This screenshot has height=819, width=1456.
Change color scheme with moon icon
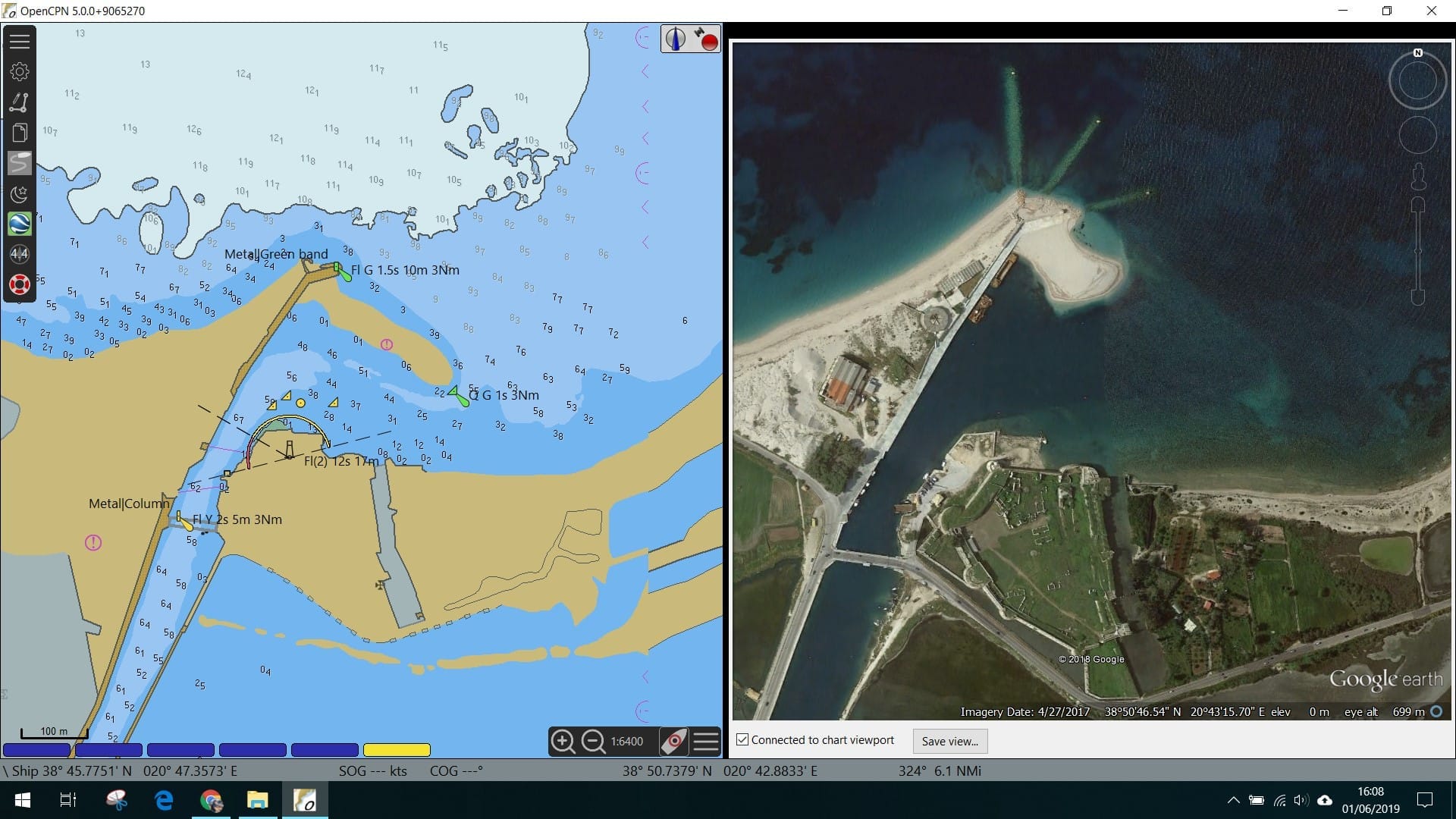point(20,194)
